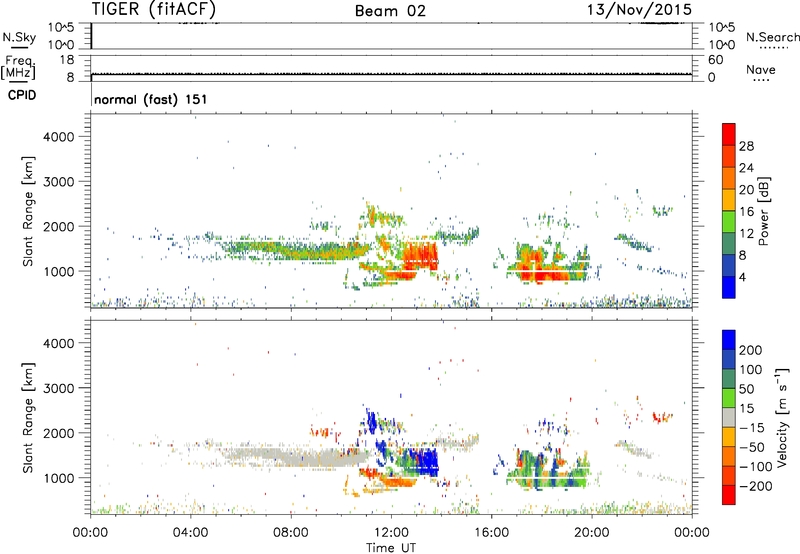Click the '28' power colorbar value
Image resolution: width=800 pixels, height=554 pixels.
(746, 146)
